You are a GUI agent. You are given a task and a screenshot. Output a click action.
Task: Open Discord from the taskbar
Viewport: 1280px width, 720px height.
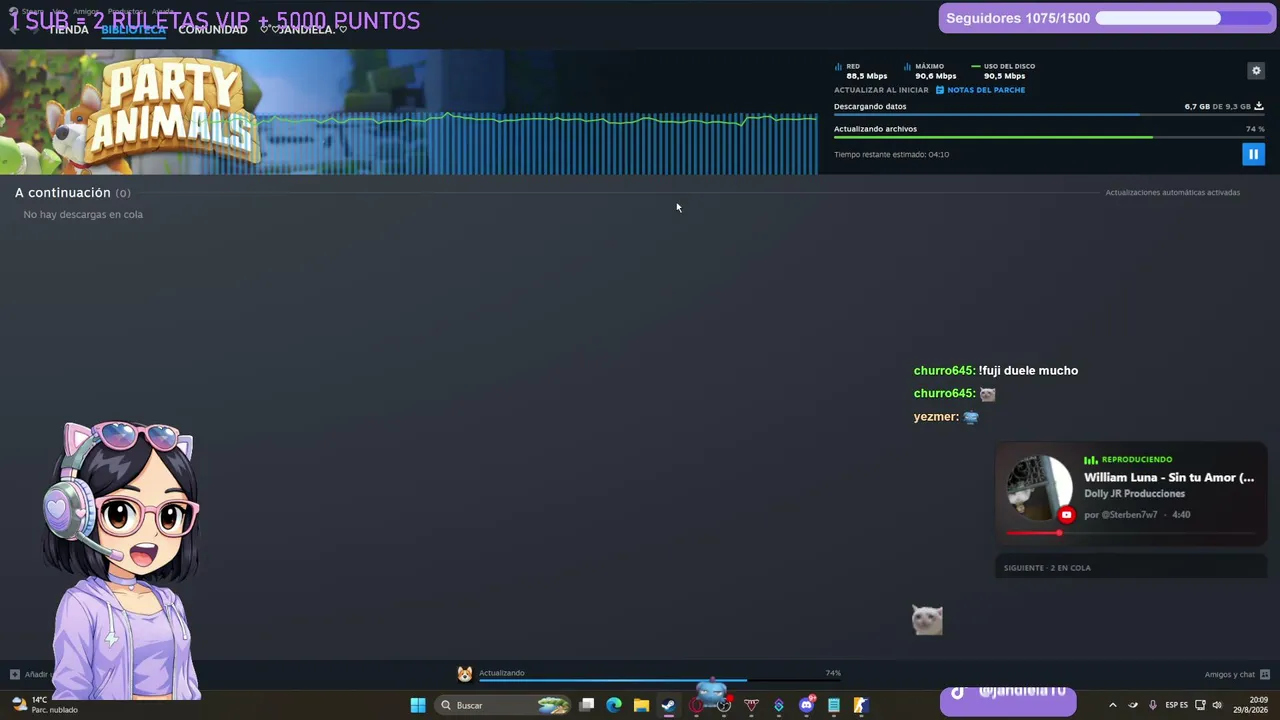[x=806, y=705]
